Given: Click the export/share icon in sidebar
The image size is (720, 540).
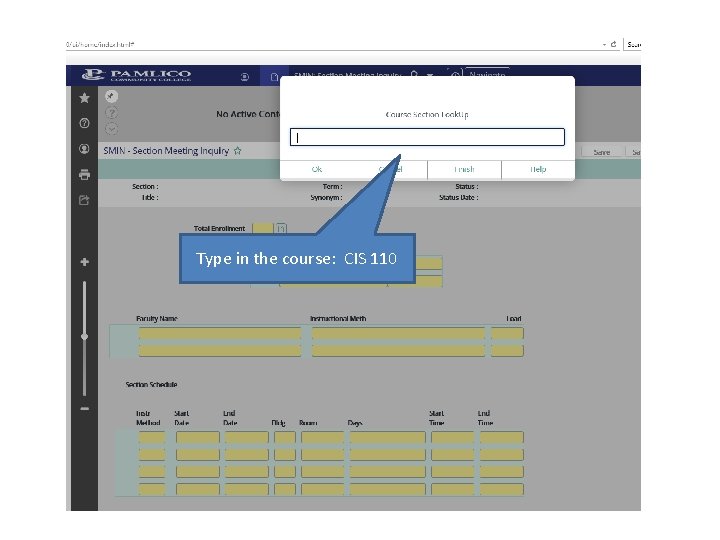Looking at the screenshot, I should [84, 200].
